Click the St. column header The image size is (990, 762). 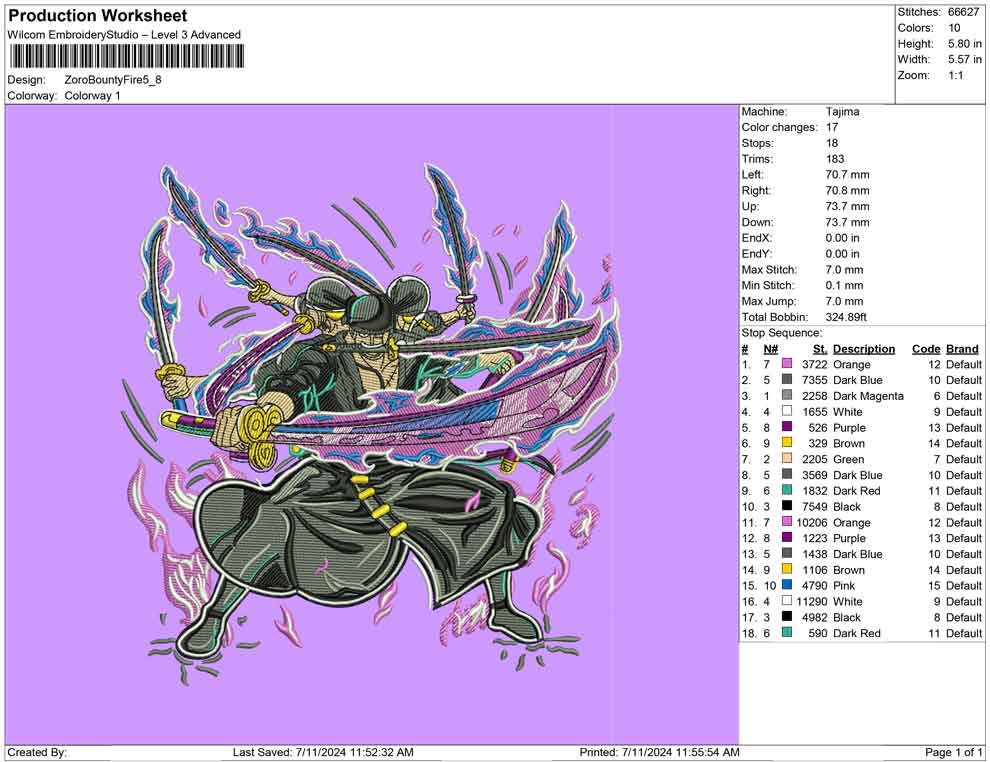coord(819,349)
